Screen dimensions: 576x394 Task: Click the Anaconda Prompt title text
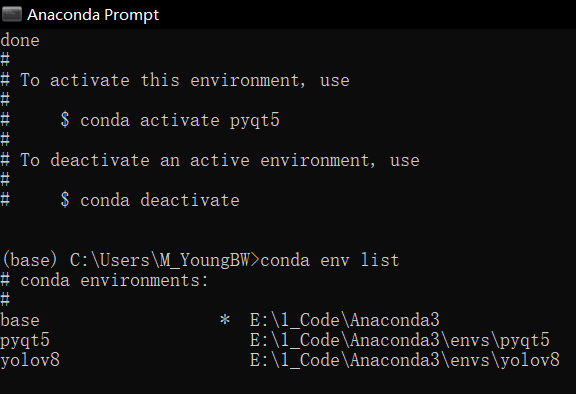point(93,15)
